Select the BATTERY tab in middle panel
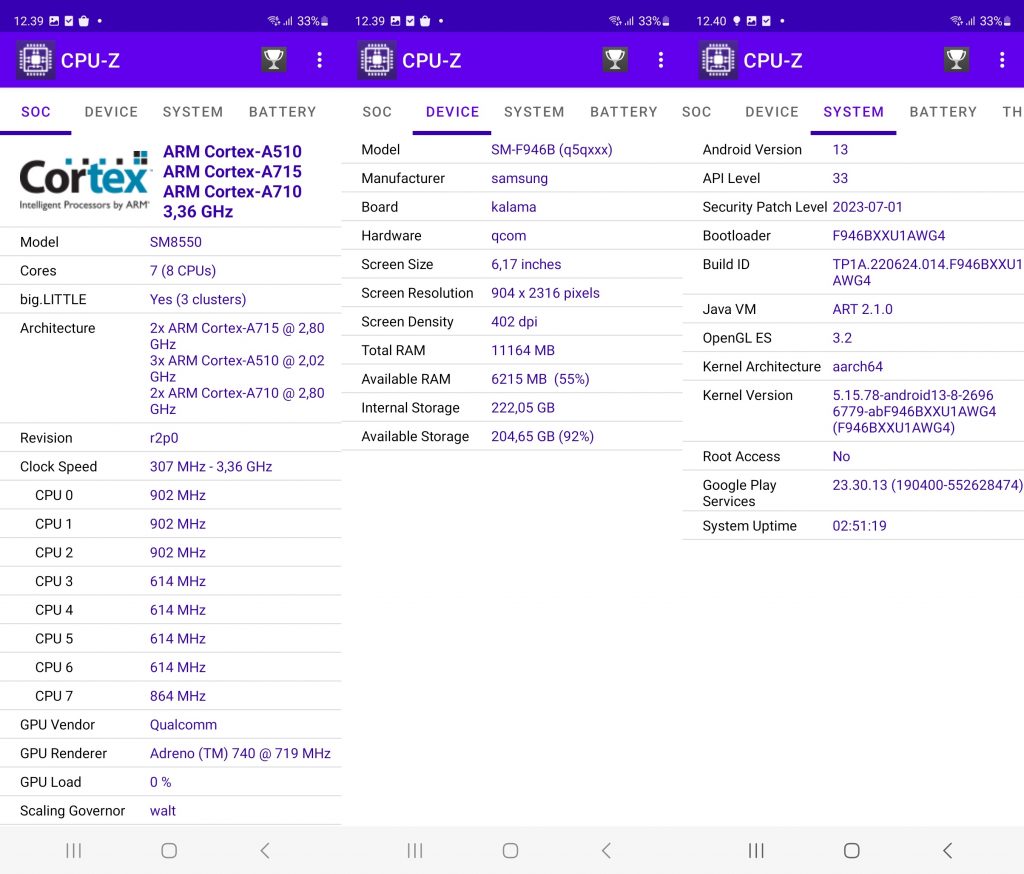Viewport: 1024px width, 874px height. point(624,112)
